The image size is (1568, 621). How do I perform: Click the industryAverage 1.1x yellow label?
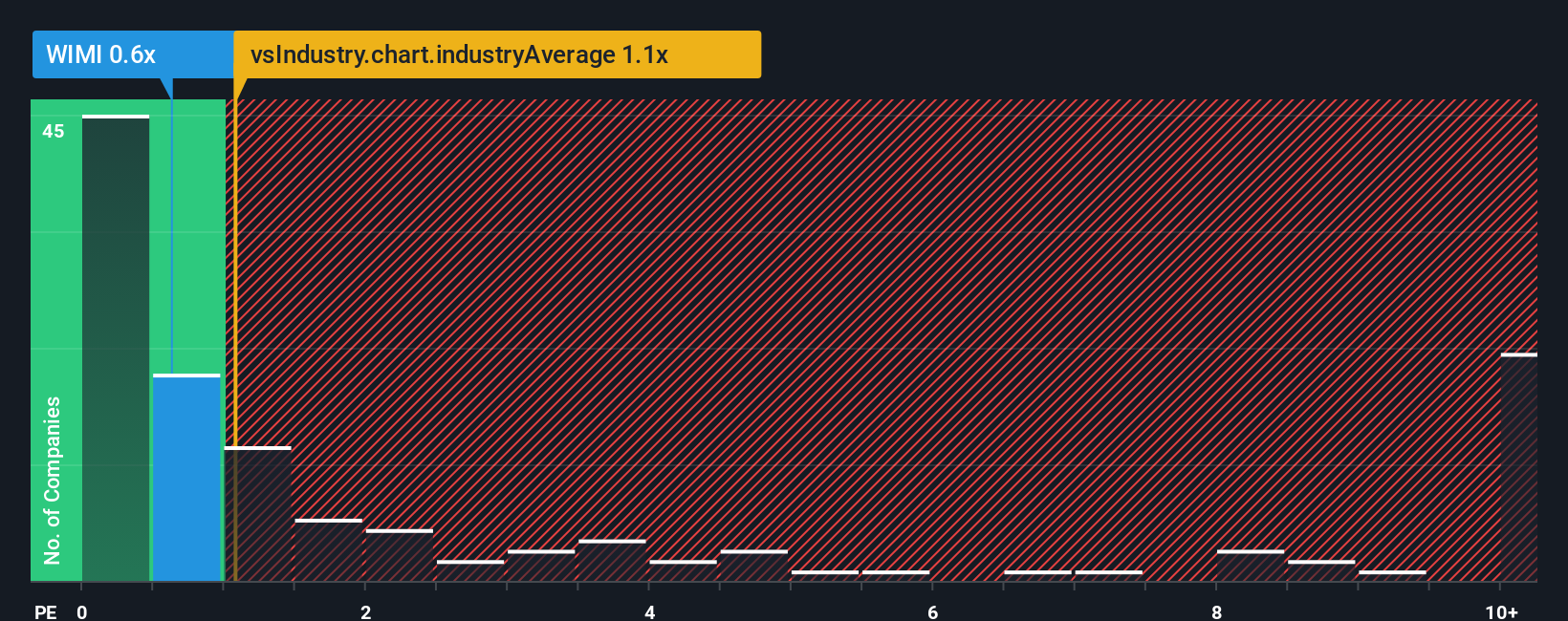coord(497,54)
